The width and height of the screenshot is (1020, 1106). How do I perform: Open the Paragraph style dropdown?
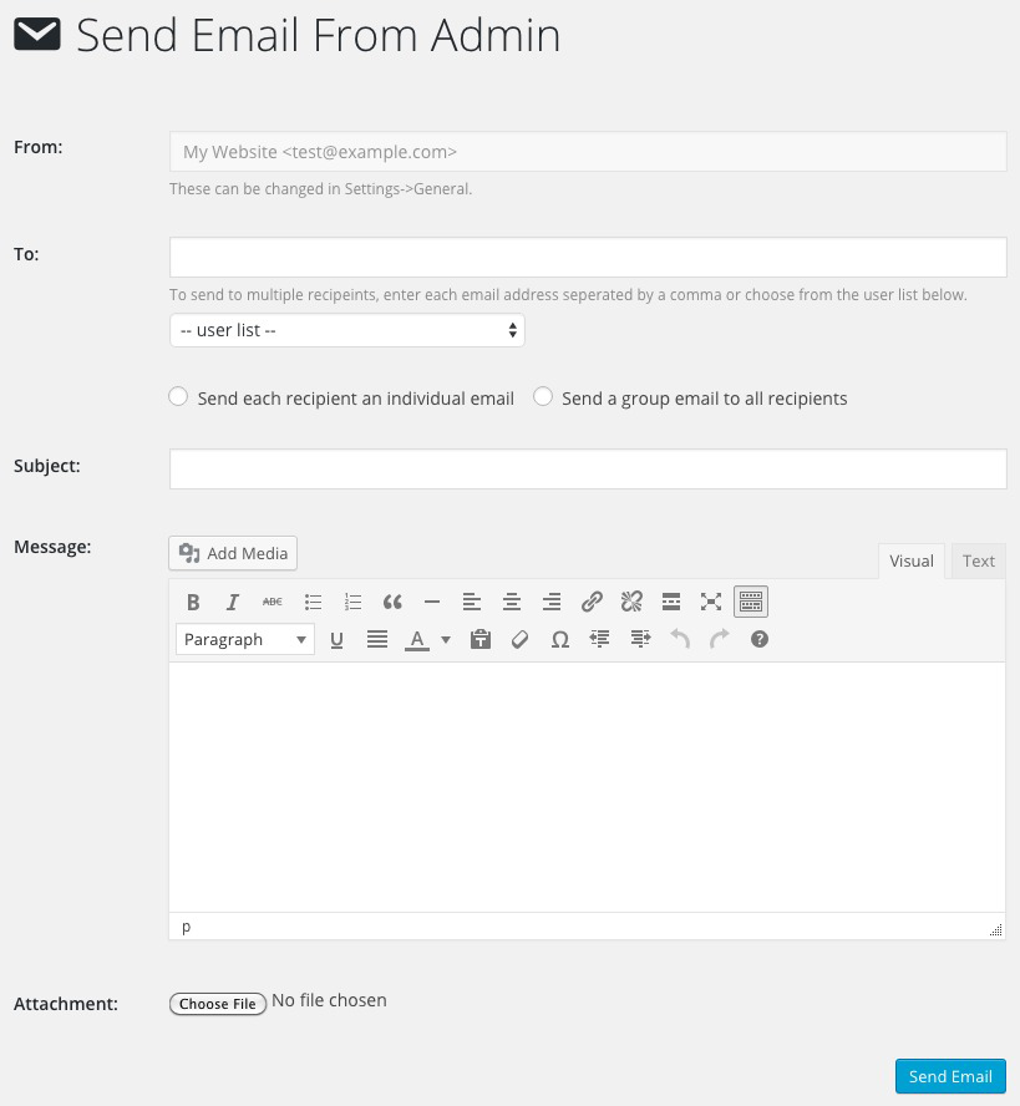point(244,639)
